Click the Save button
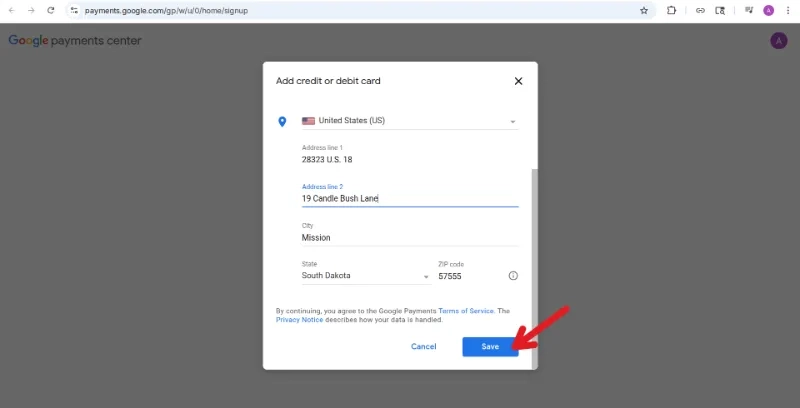Image resolution: width=800 pixels, height=408 pixels. pos(490,347)
